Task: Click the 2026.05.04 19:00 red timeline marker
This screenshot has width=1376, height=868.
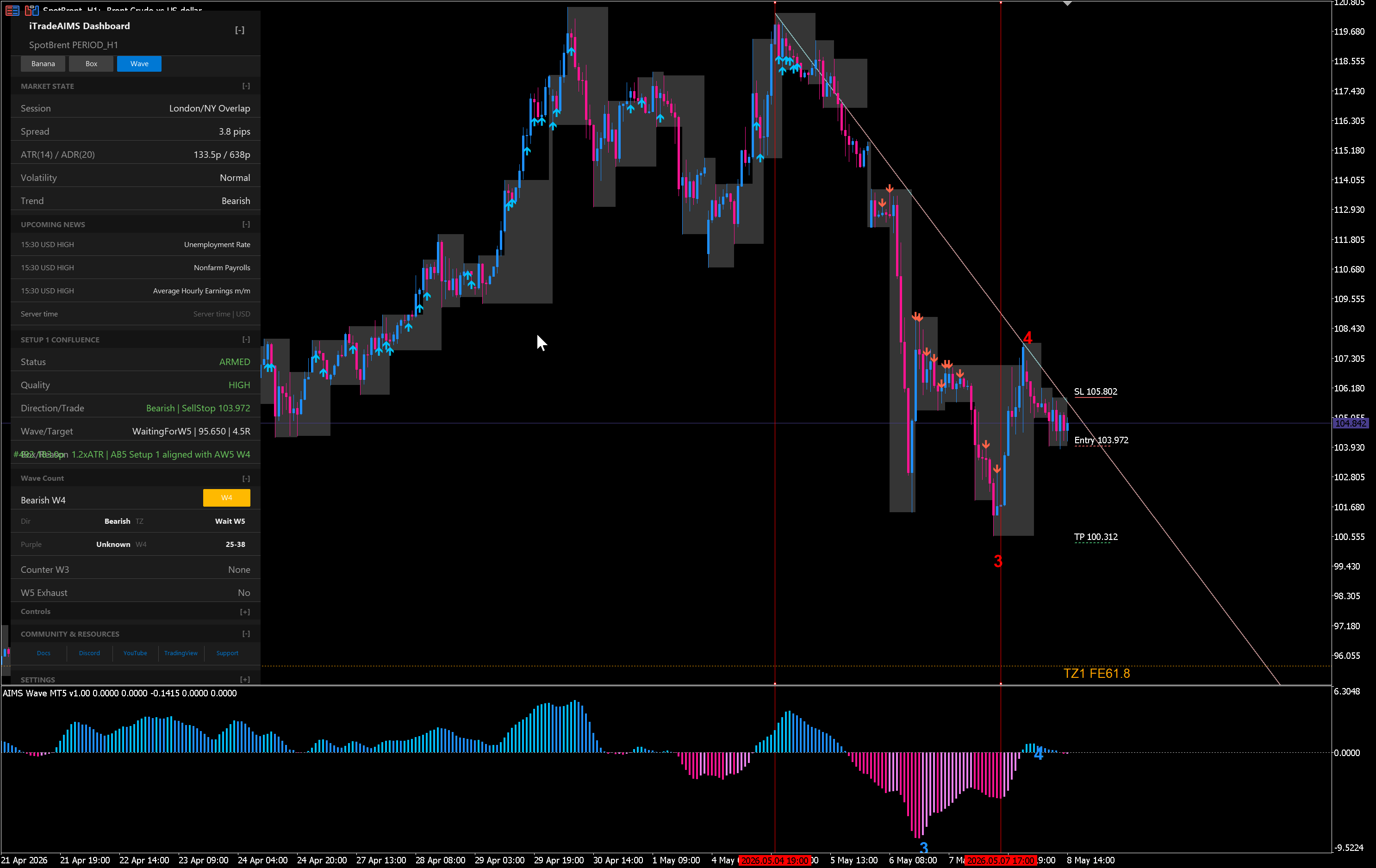Action: (774, 860)
